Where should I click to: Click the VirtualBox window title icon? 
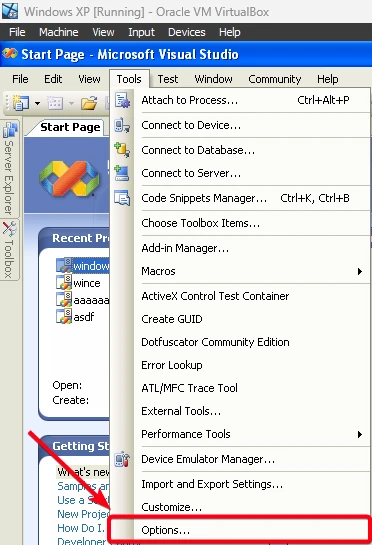point(10,11)
